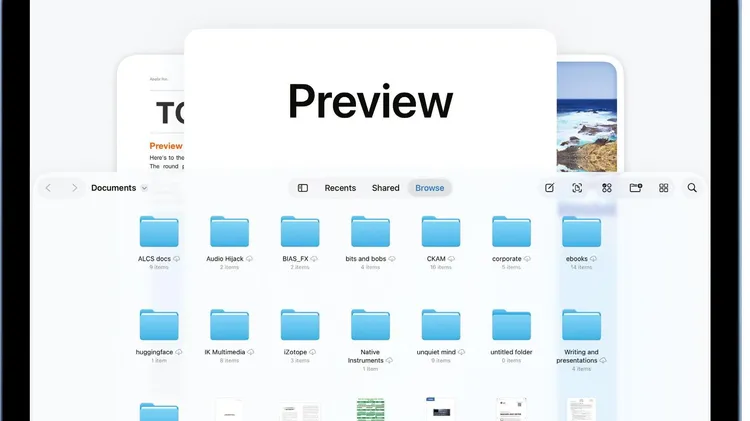Click the scan document icon

tap(577, 188)
